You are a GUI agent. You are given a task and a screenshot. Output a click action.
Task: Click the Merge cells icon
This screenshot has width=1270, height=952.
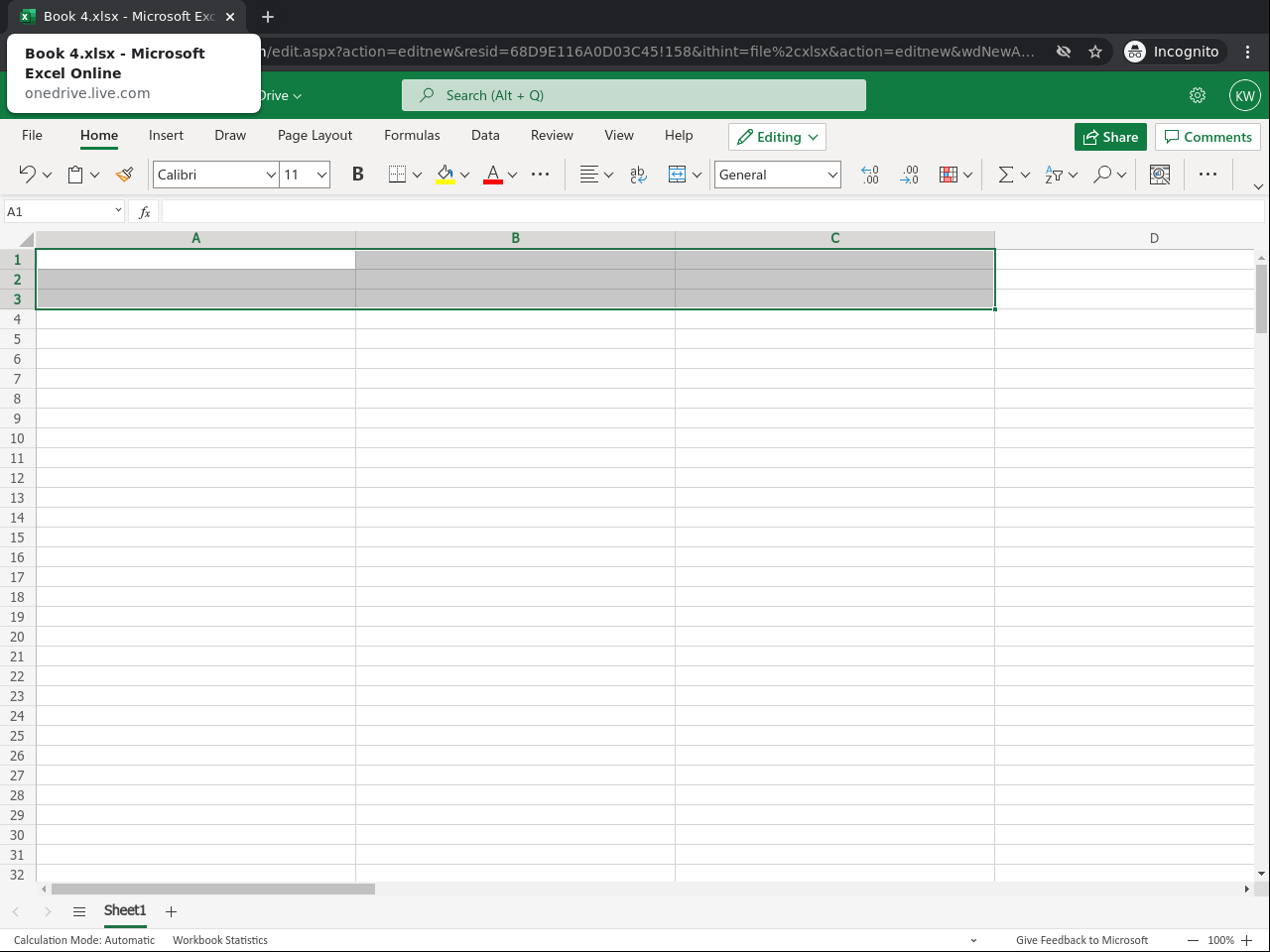677,175
